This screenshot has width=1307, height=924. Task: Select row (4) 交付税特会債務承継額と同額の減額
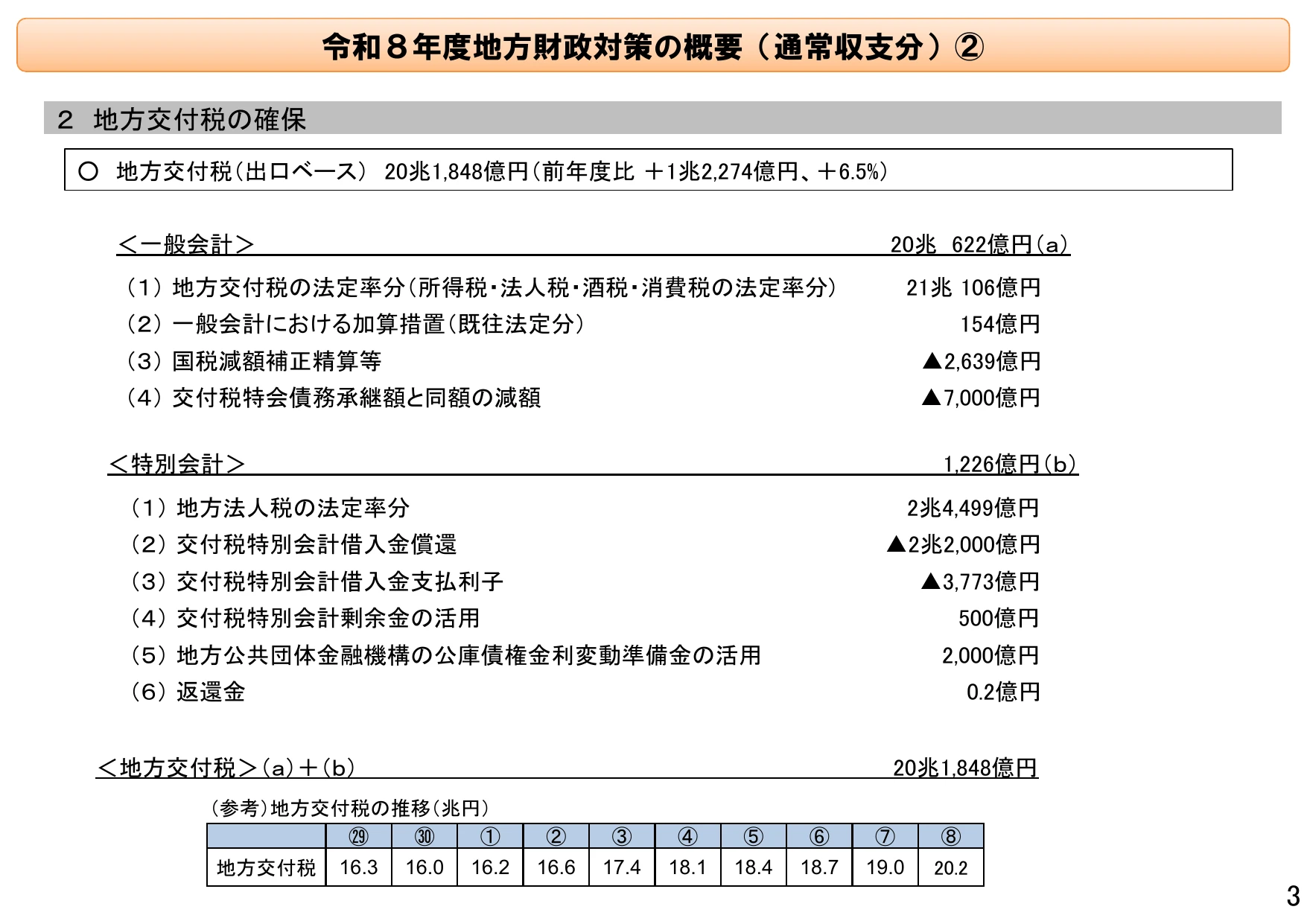point(333,398)
